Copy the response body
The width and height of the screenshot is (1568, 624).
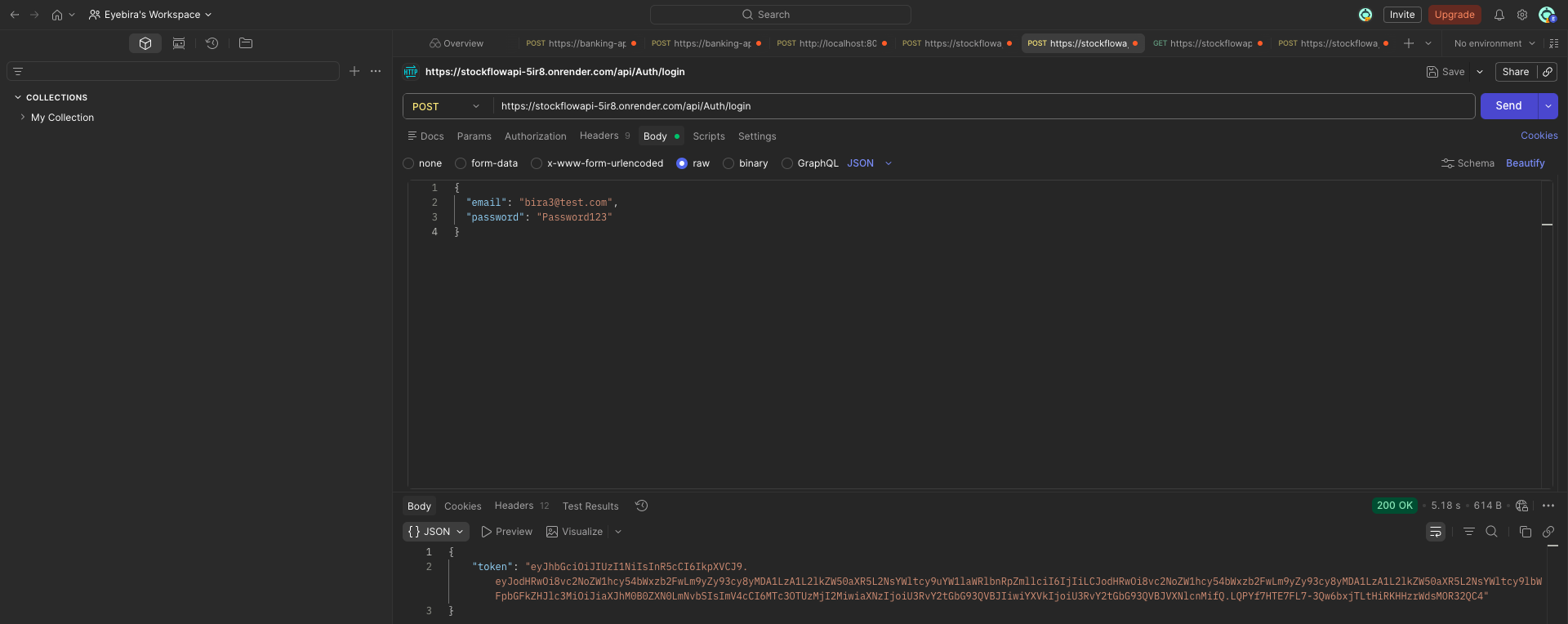point(1526,532)
